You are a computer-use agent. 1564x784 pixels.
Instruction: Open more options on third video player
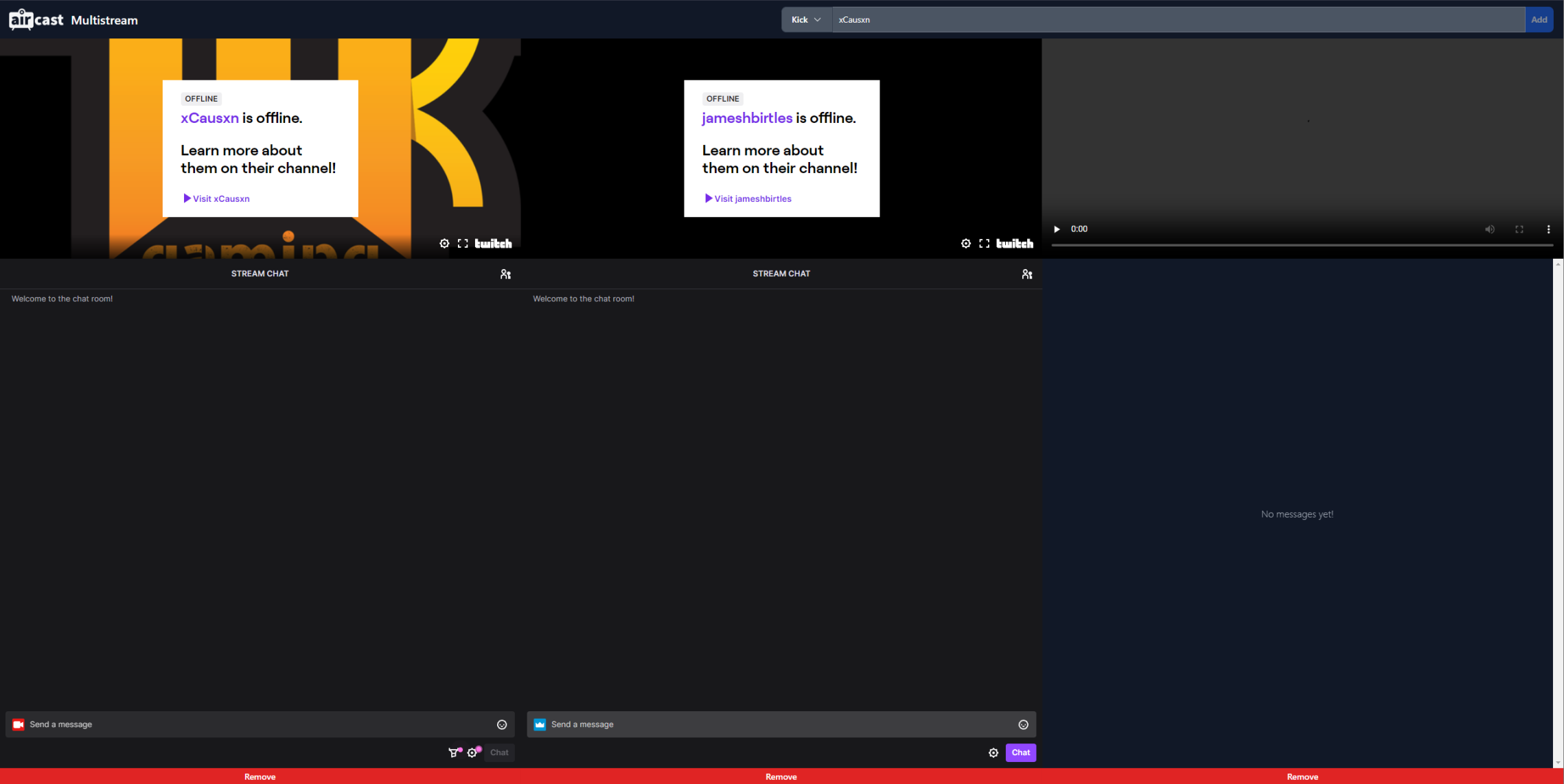[1548, 229]
